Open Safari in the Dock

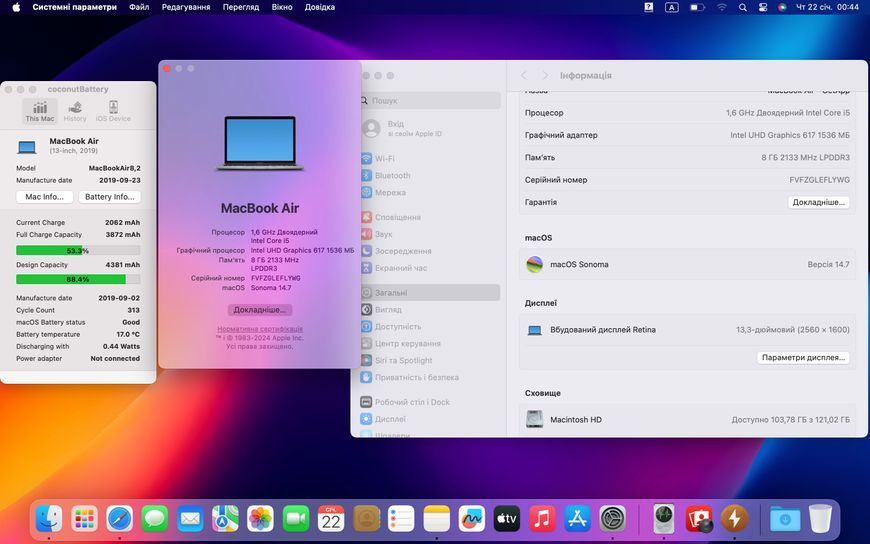[120, 519]
